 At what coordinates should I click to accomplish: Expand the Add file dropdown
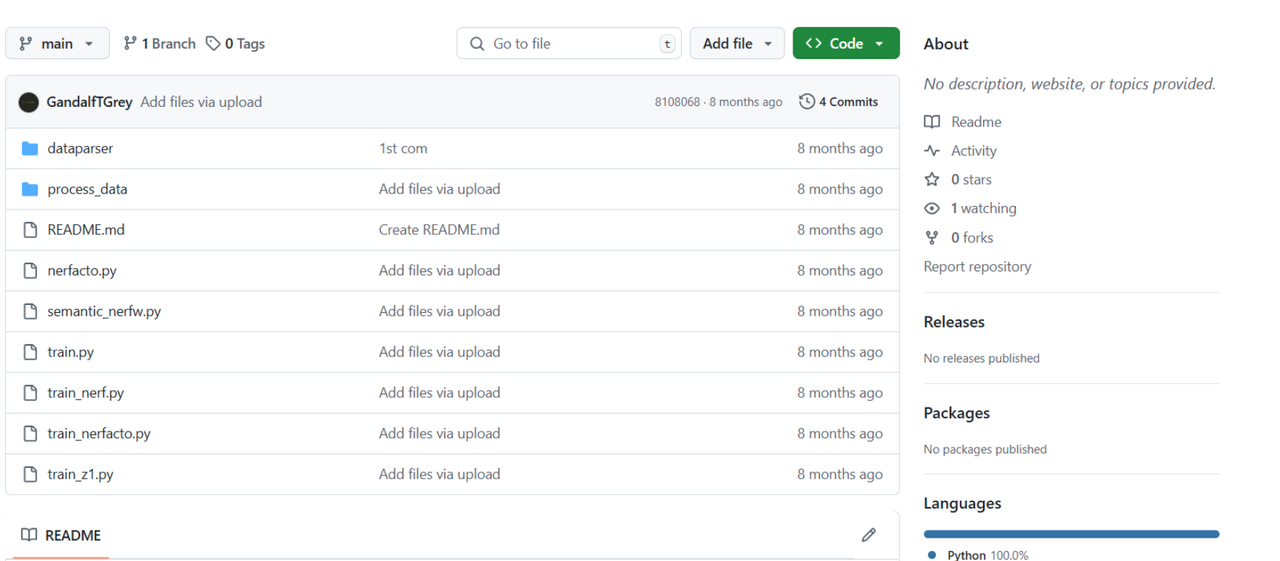737,44
